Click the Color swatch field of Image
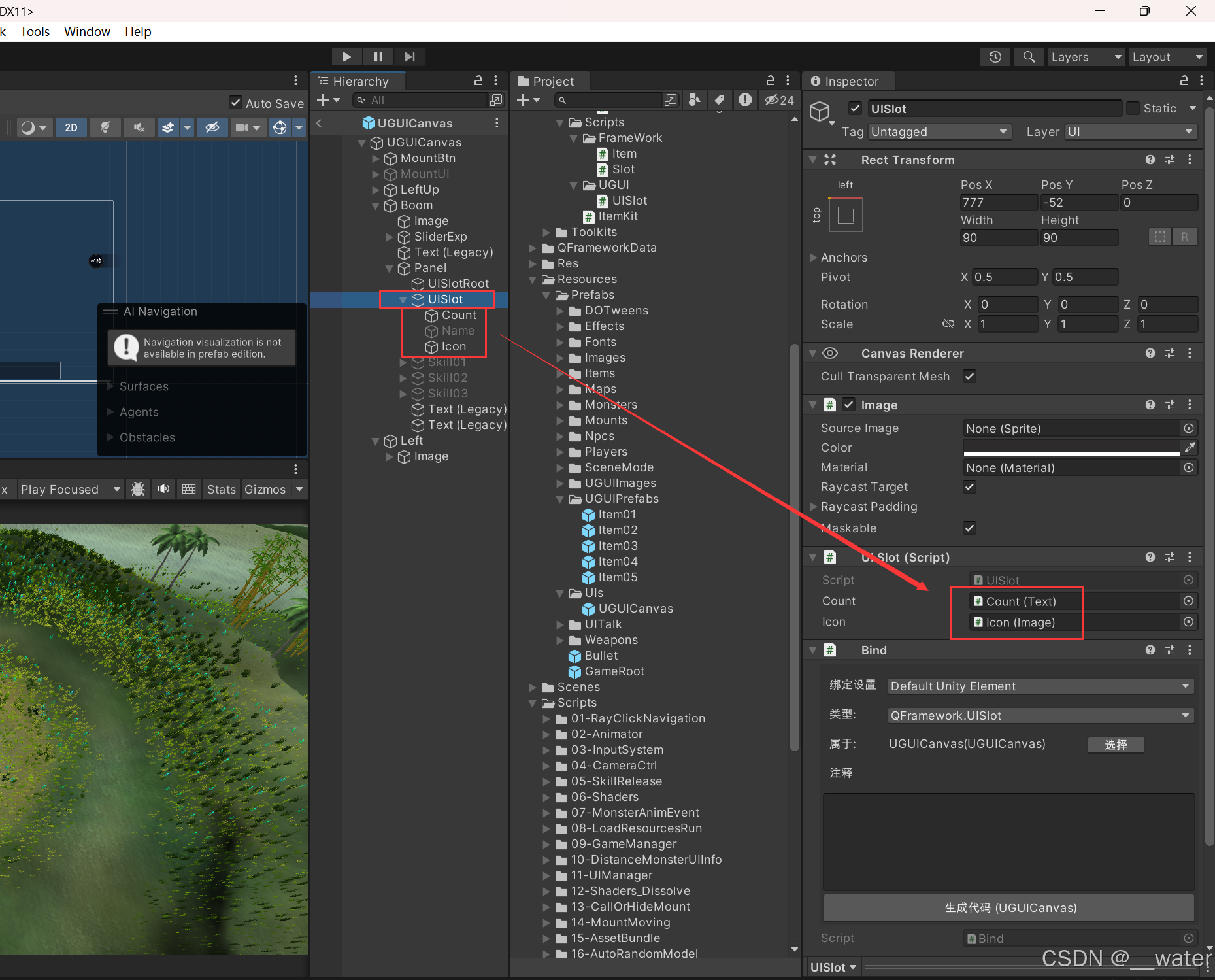This screenshot has width=1215, height=980. [x=1071, y=448]
